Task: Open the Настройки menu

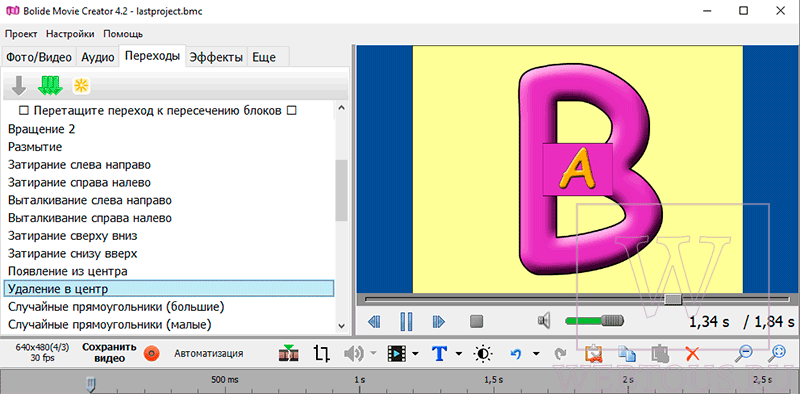Action: pos(70,34)
